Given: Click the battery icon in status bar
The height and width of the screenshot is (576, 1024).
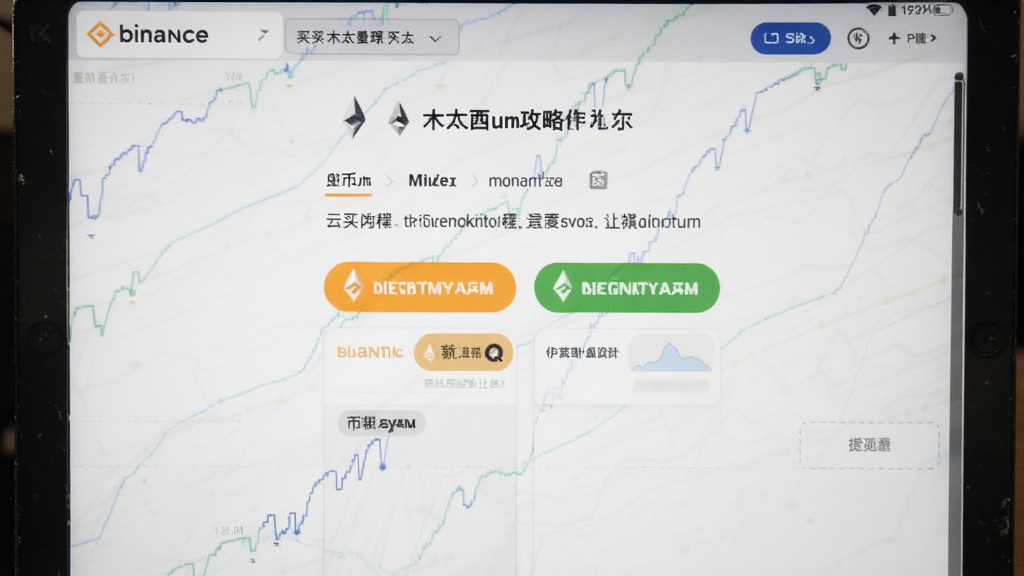Looking at the screenshot, I should [x=942, y=10].
